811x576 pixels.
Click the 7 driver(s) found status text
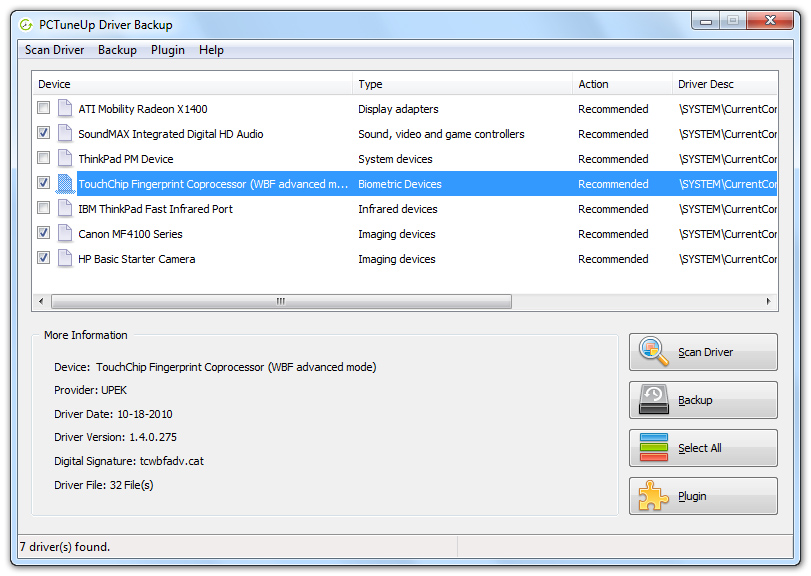point(65,547)
